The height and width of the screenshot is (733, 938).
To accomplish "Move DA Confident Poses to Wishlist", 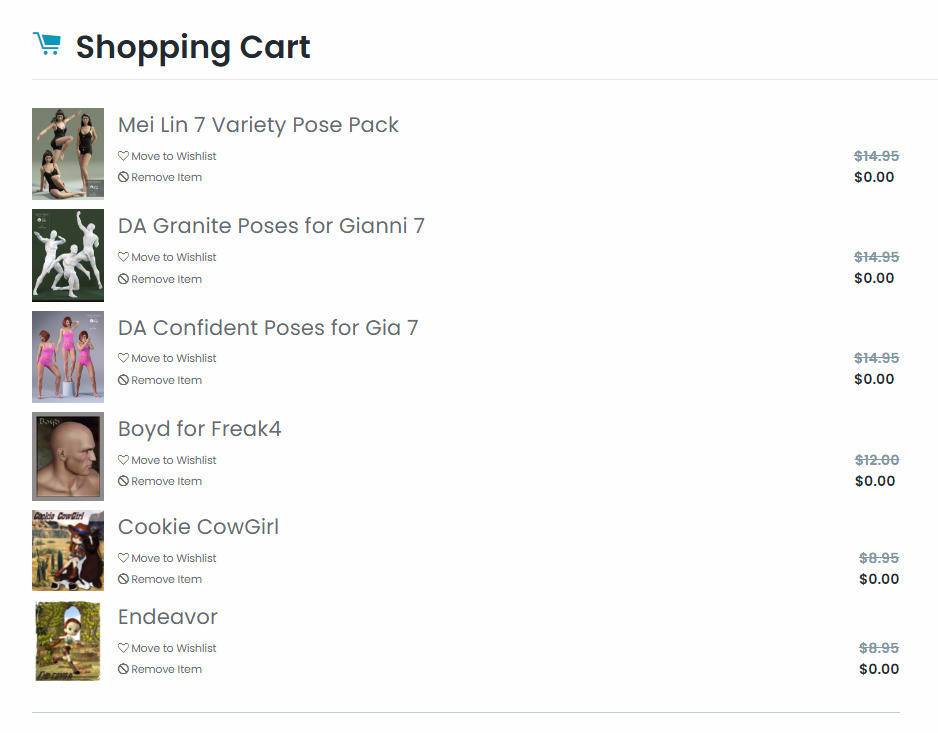I will point(173,358).
